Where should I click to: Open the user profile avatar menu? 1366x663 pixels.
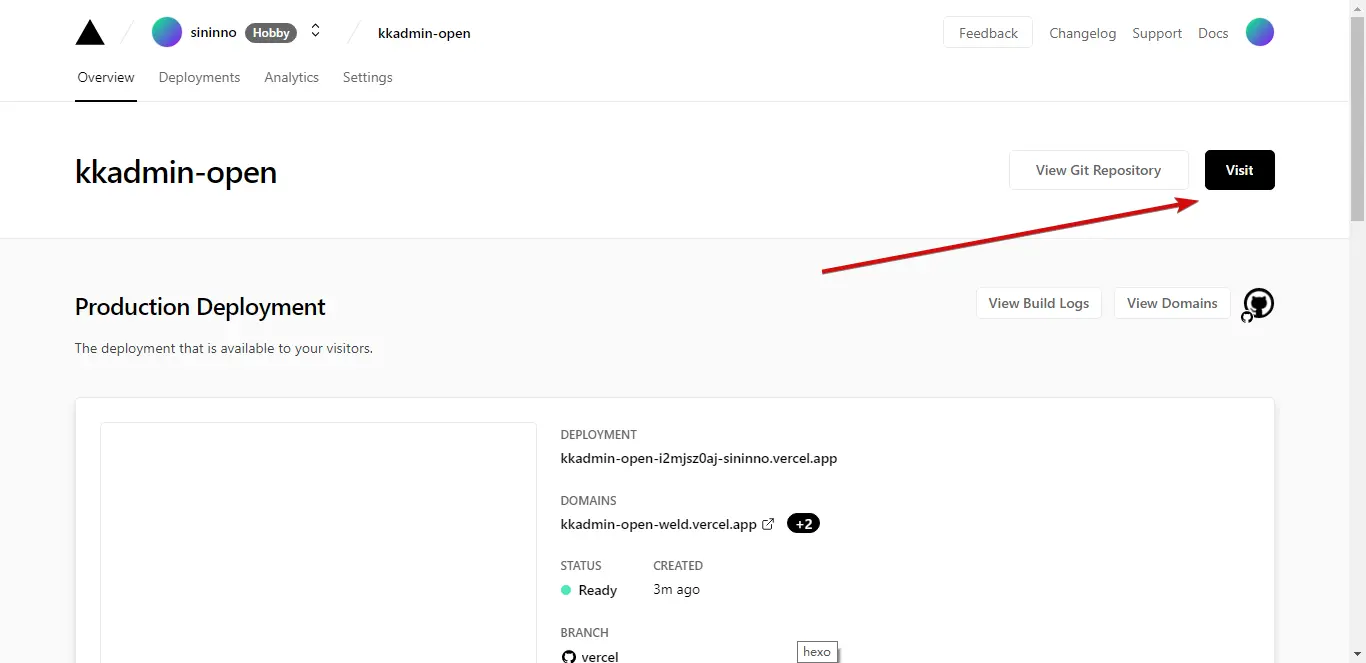click(x=1260, y=32)
